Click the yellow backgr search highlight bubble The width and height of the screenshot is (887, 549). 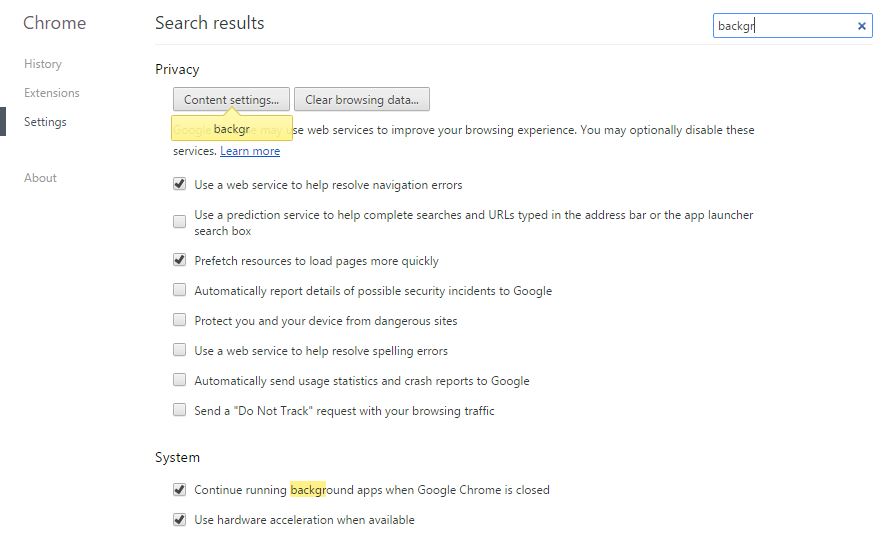[x=231, y=130]
